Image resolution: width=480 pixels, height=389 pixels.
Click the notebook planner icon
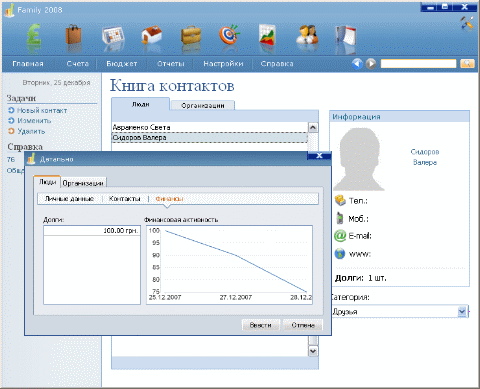pos(345,36)
